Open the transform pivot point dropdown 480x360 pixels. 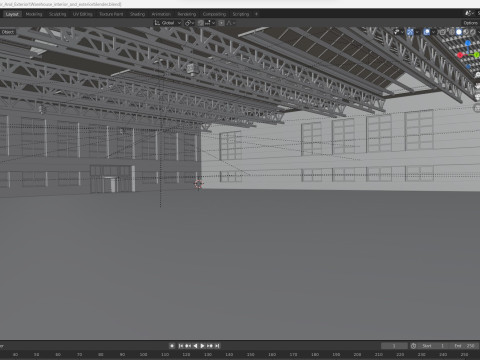pos(190,23)
